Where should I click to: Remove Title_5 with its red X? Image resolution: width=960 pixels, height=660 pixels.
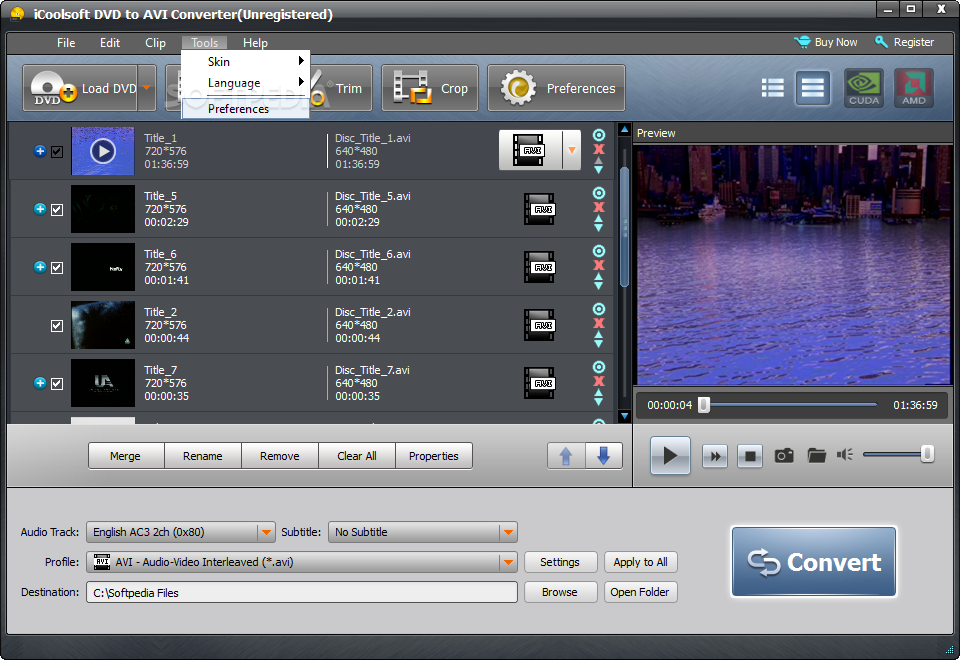coord(599,208)
